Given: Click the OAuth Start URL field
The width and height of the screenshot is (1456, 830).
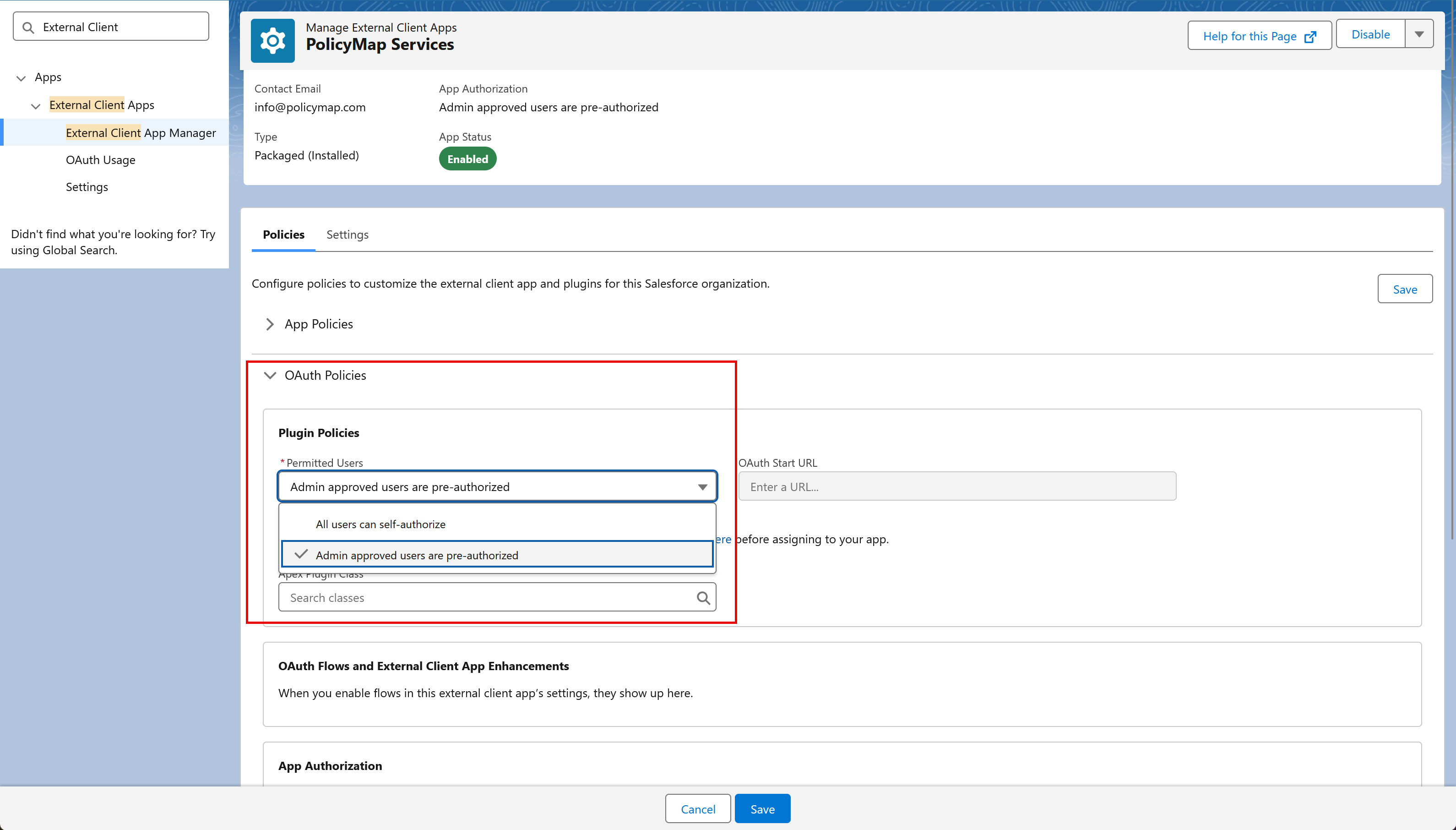Looking at the screenshot, I should pos(956,487).
